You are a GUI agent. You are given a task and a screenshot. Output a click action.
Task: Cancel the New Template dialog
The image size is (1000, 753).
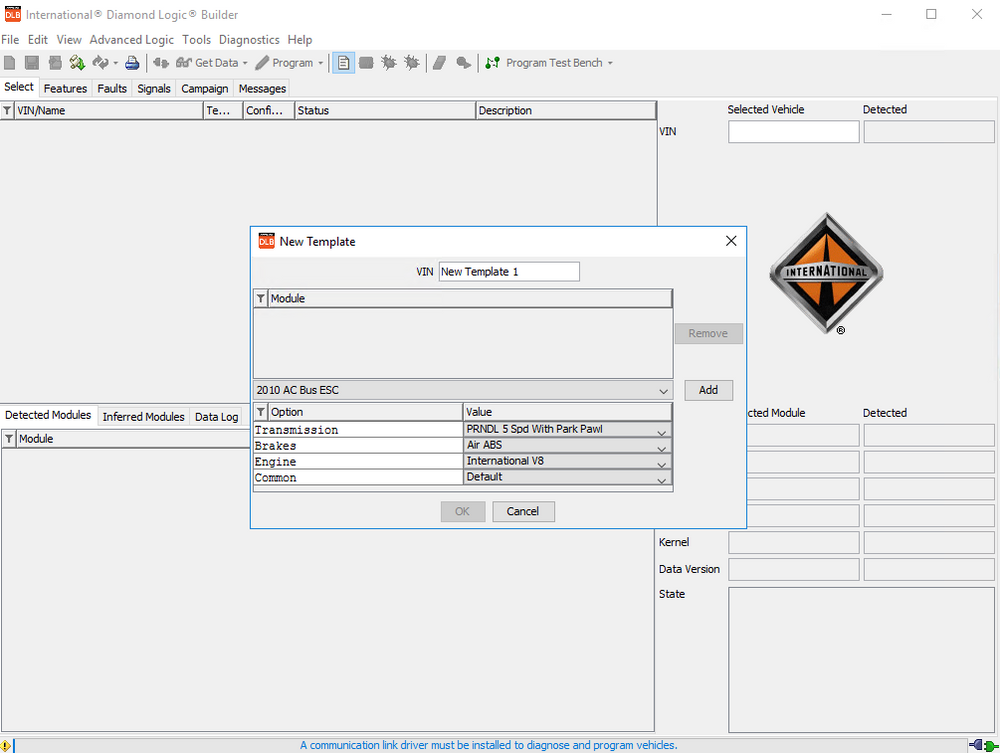[523, 511]
